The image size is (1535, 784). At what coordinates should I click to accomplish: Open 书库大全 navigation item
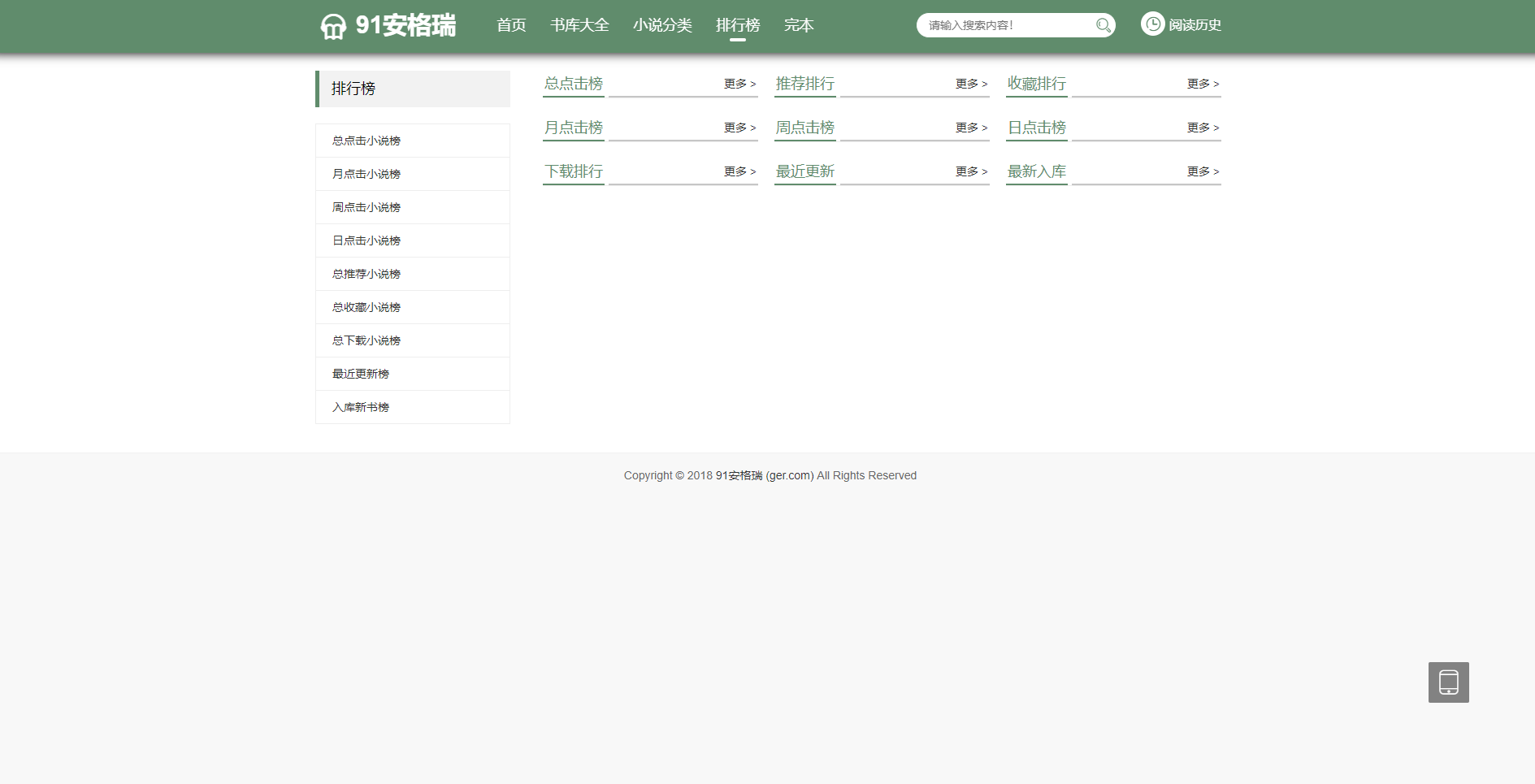[579, 25]
